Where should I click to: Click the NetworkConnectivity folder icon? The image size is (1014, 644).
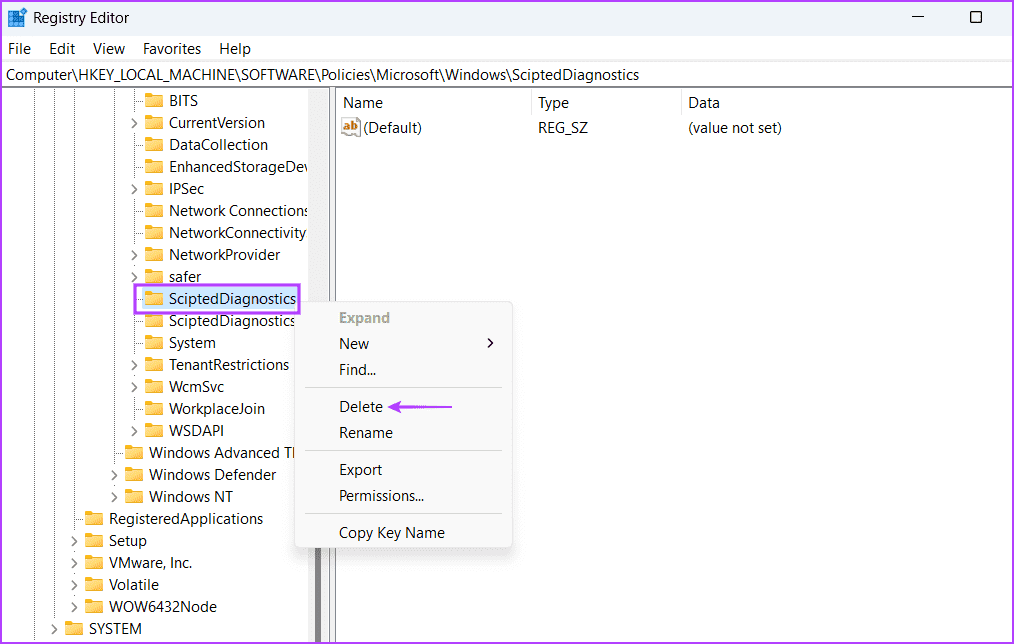[154, 232]
